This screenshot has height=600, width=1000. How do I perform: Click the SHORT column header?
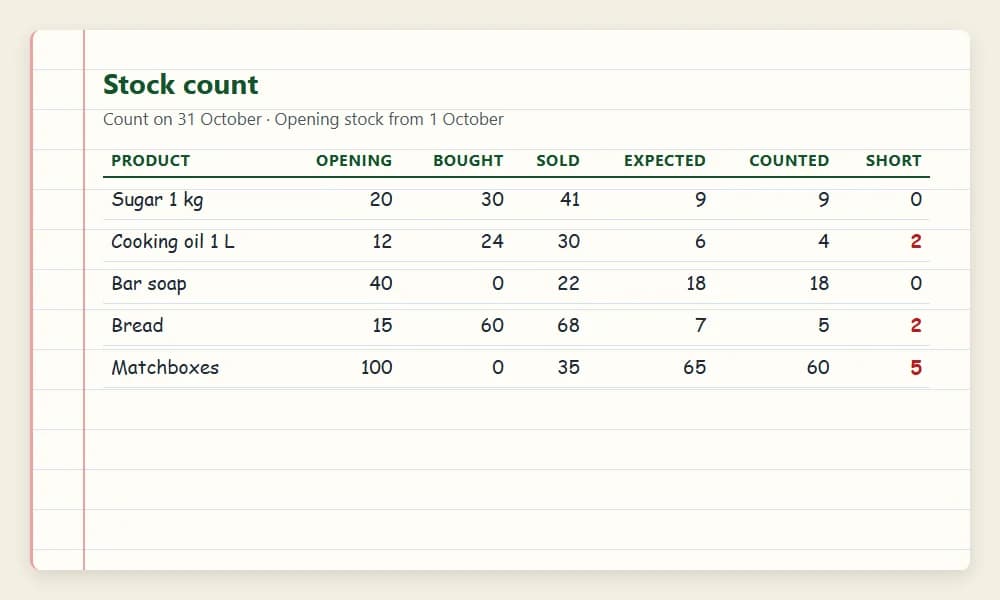[893, 161]
